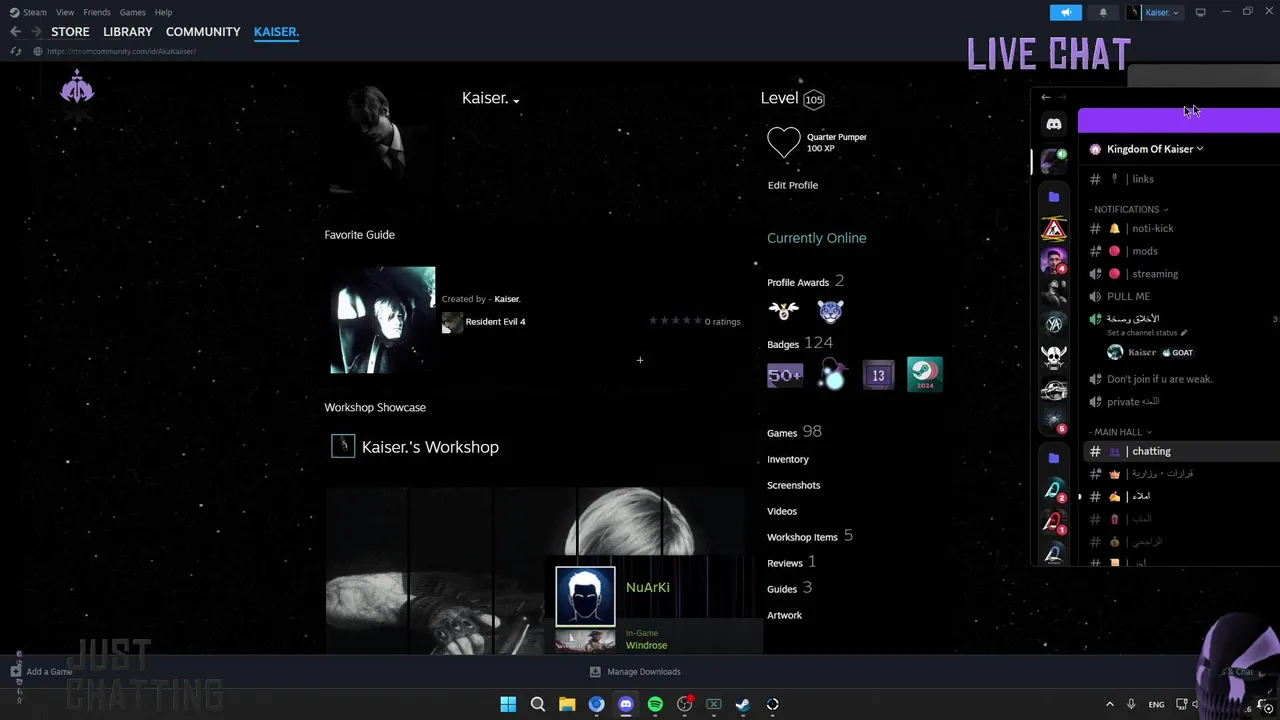This screenshot has height=720, width=1280.
Task: Switch to the COMMUNITY tab
Action: click(203, 32)
